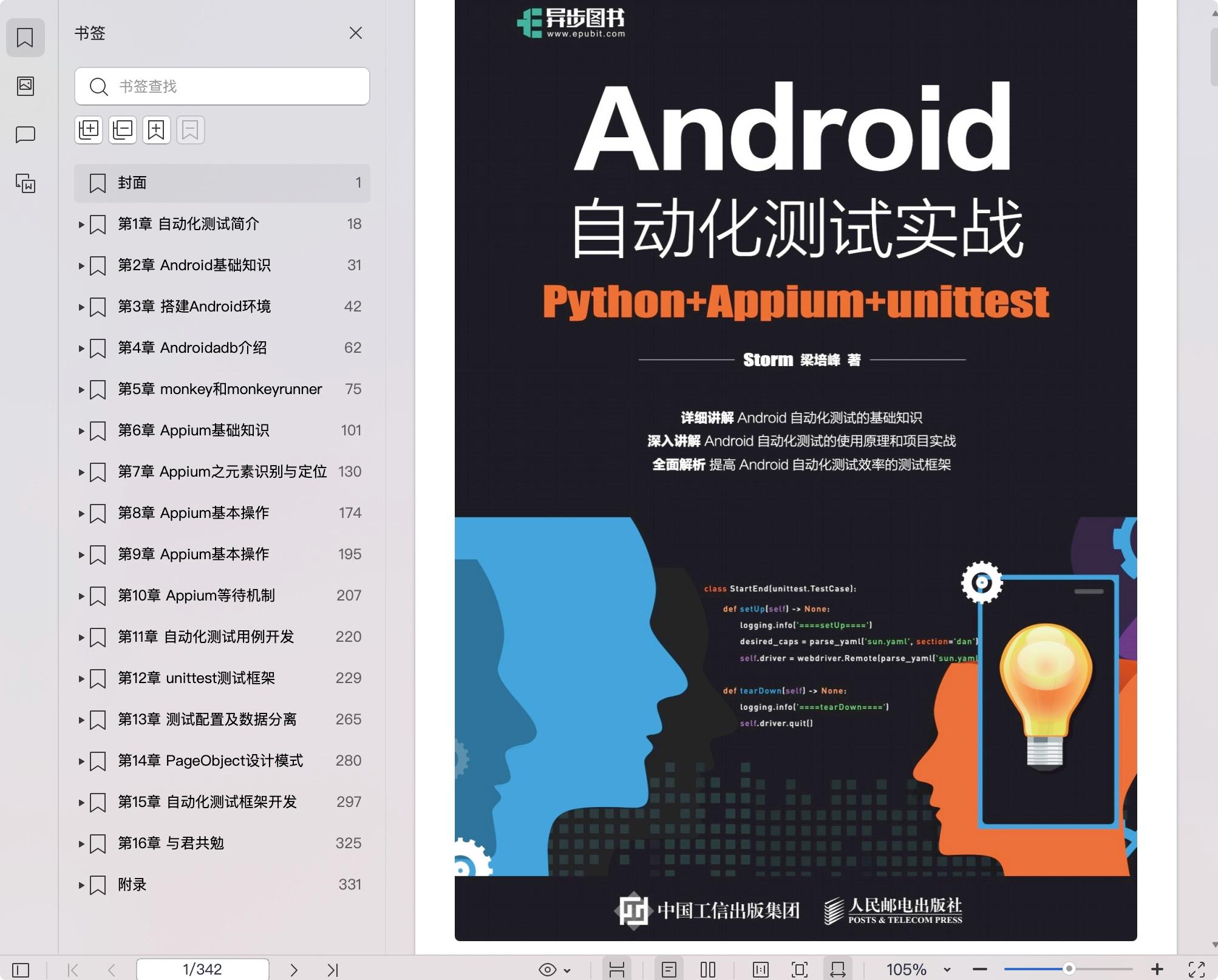The image size is (1218, 980).
Task: Fit page width icon
Action: [x=838, y=970]
